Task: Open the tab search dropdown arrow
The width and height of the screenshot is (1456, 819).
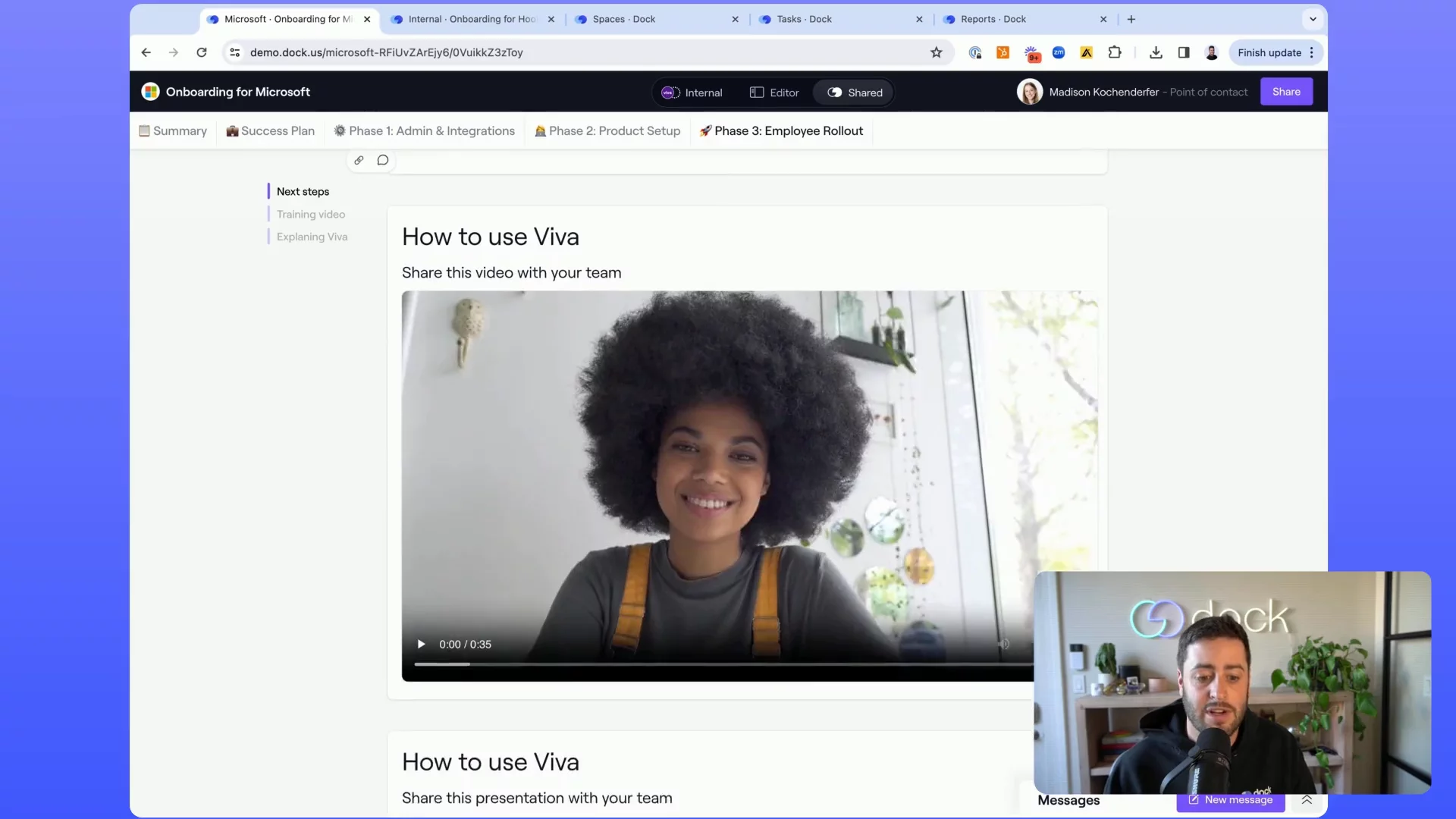Action: pyautogui.click(x=1313, y=19)
